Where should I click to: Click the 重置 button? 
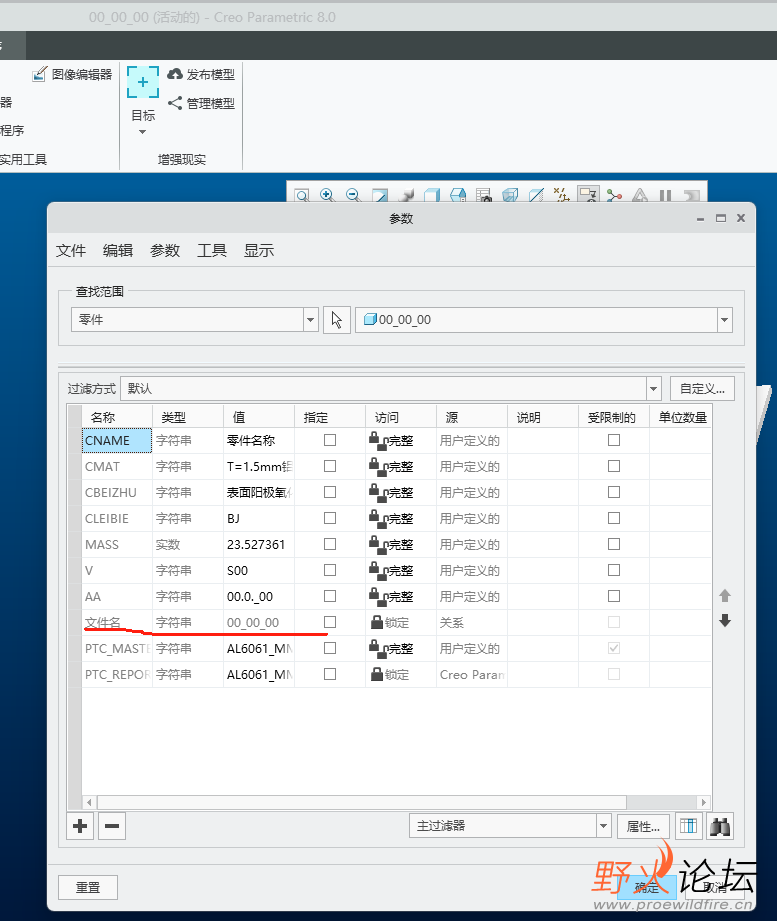coord(88,888)
